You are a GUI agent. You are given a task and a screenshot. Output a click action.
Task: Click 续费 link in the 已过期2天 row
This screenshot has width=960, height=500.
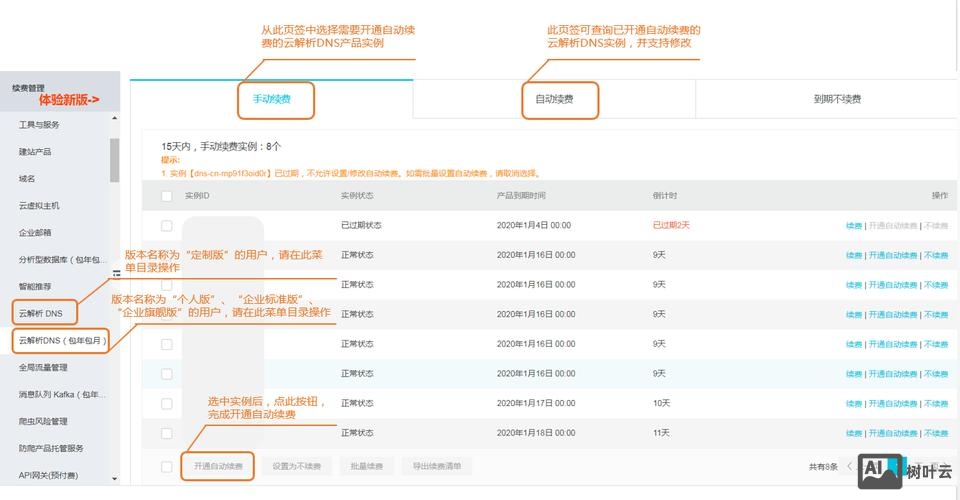point(853,226)
